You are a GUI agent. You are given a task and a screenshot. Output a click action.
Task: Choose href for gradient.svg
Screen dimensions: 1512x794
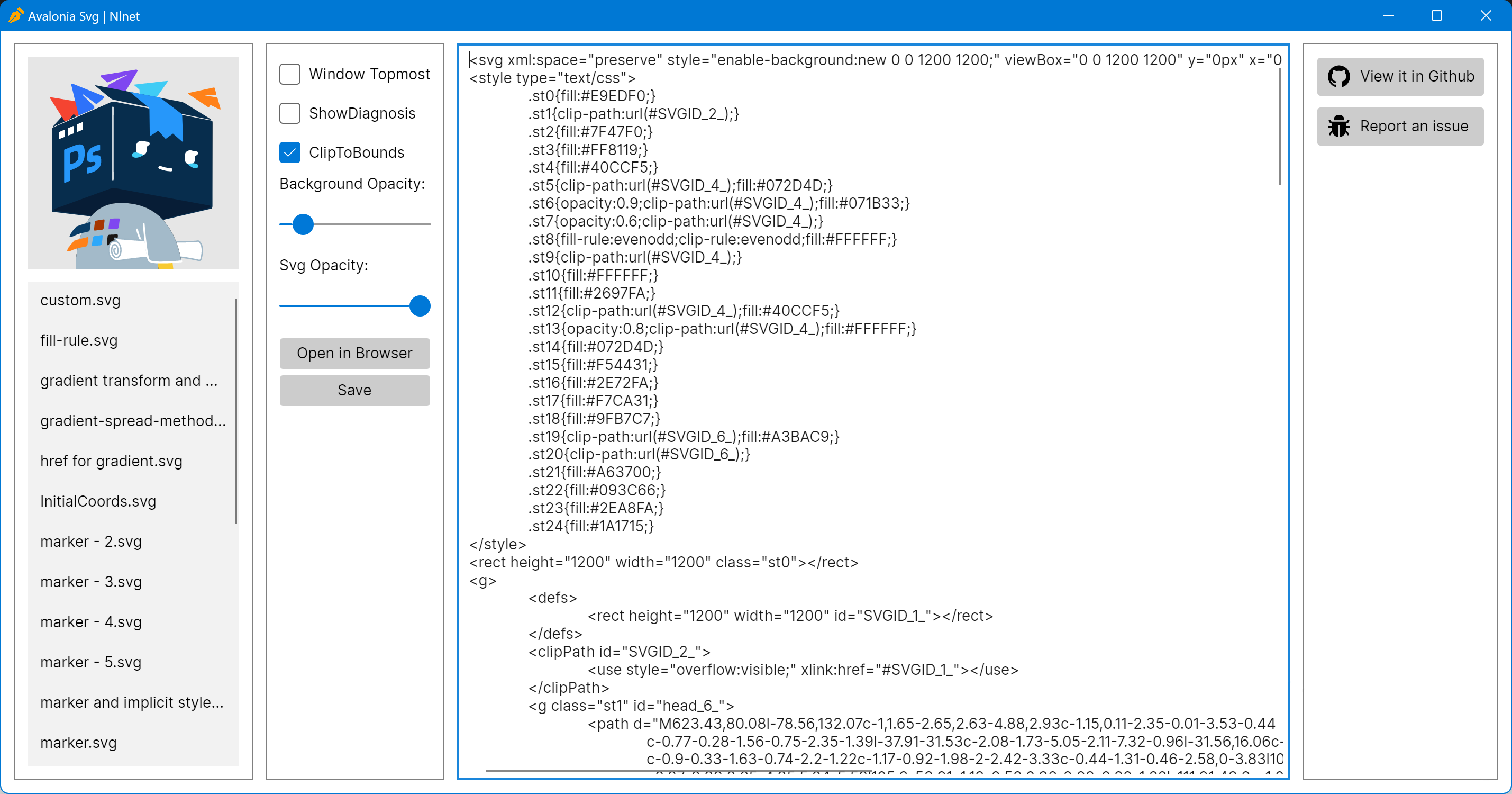[112, 462]
